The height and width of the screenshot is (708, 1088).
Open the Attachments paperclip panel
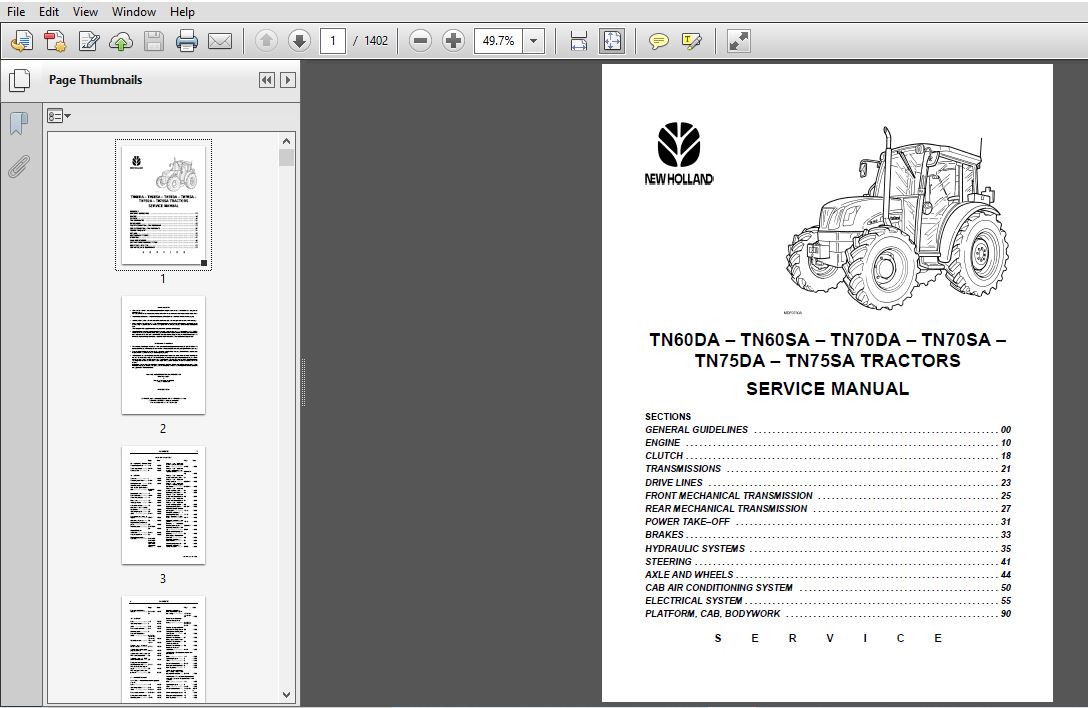(19, 167)
